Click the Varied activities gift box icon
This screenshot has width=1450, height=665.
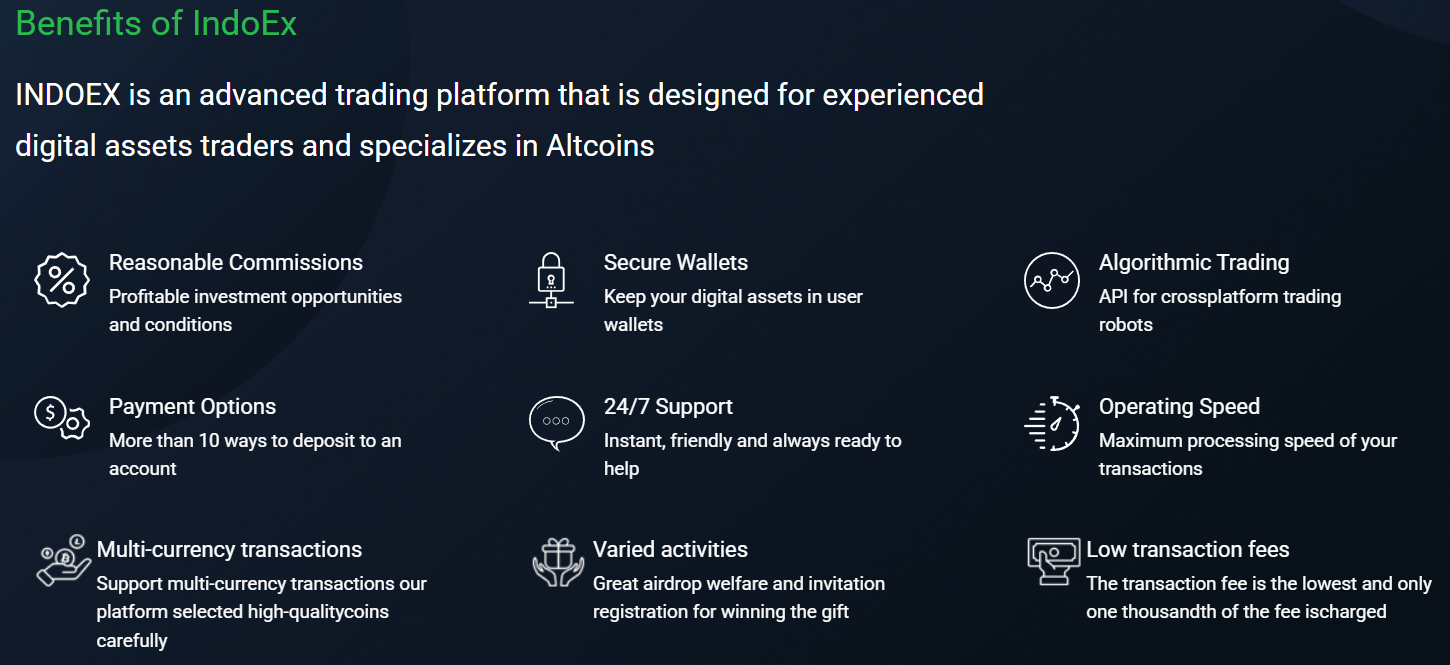coord(557,562)
